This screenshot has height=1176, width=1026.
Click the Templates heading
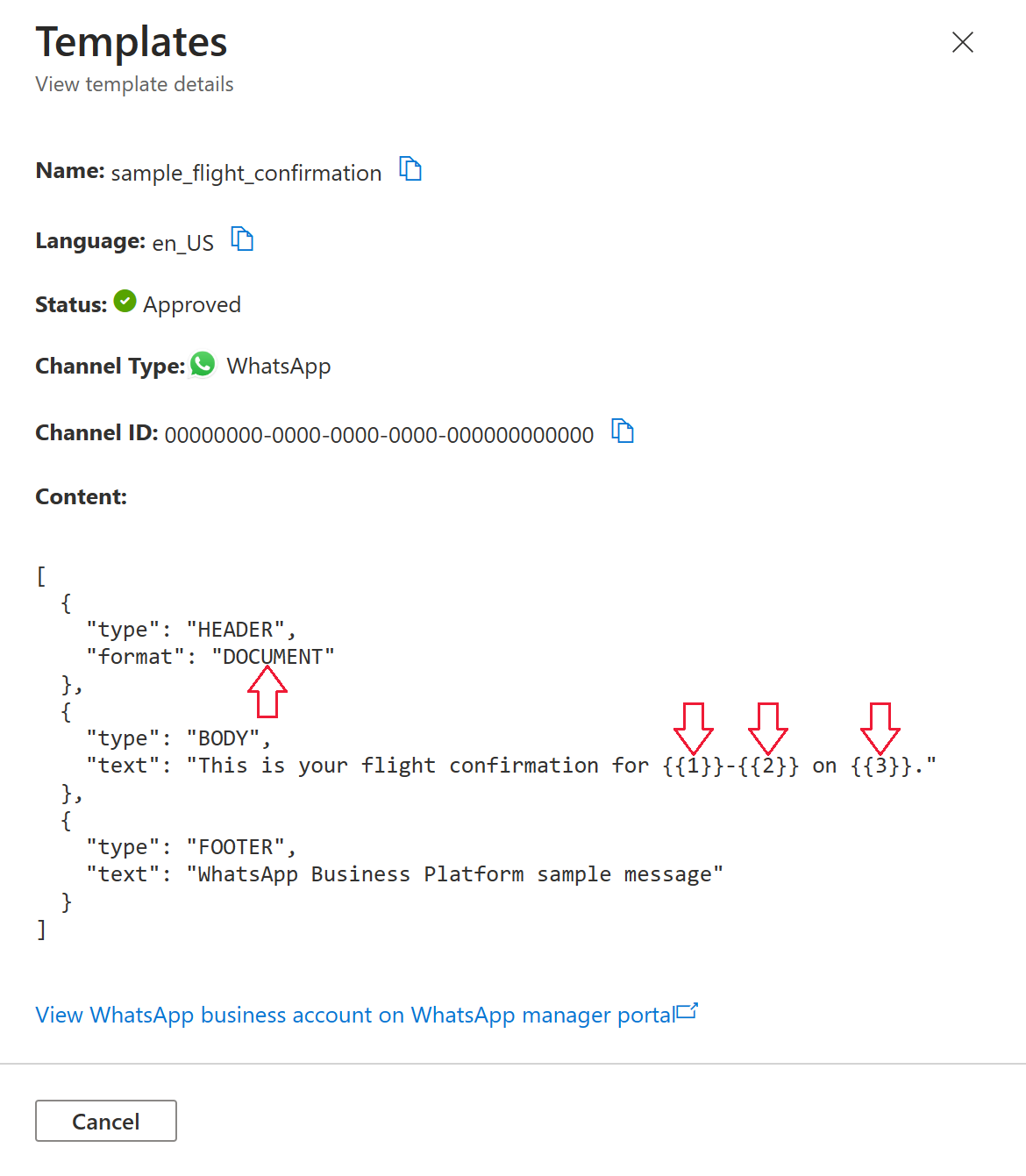tap(132, 42)
